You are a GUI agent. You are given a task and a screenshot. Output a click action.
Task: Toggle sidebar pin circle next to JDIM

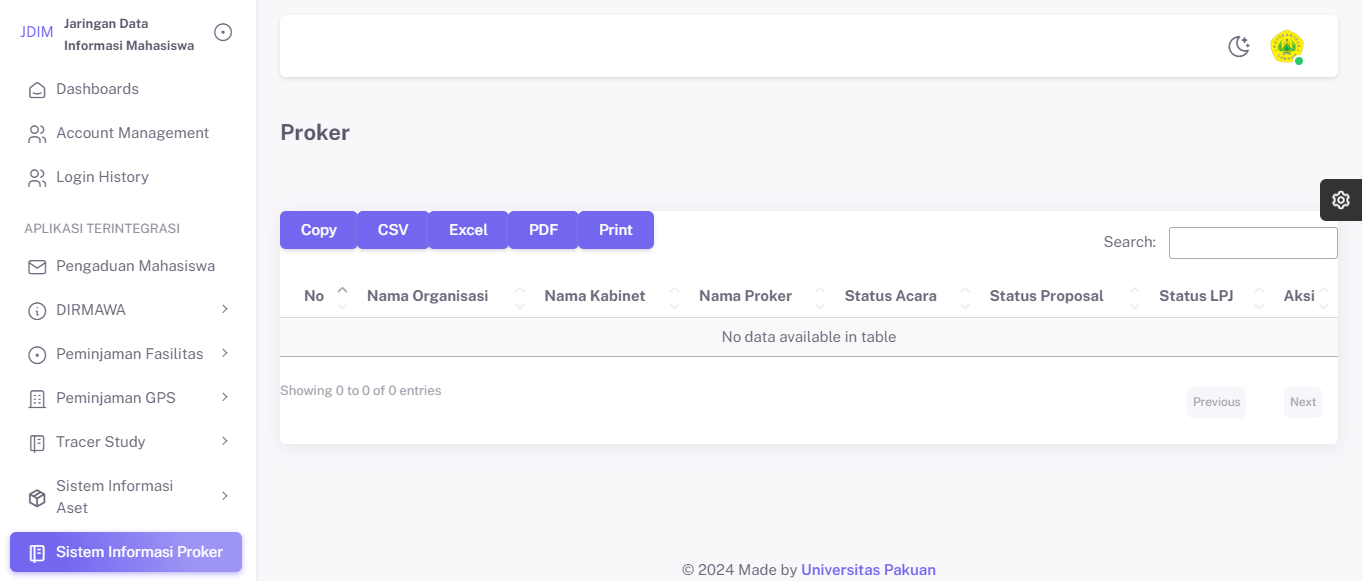223,33
